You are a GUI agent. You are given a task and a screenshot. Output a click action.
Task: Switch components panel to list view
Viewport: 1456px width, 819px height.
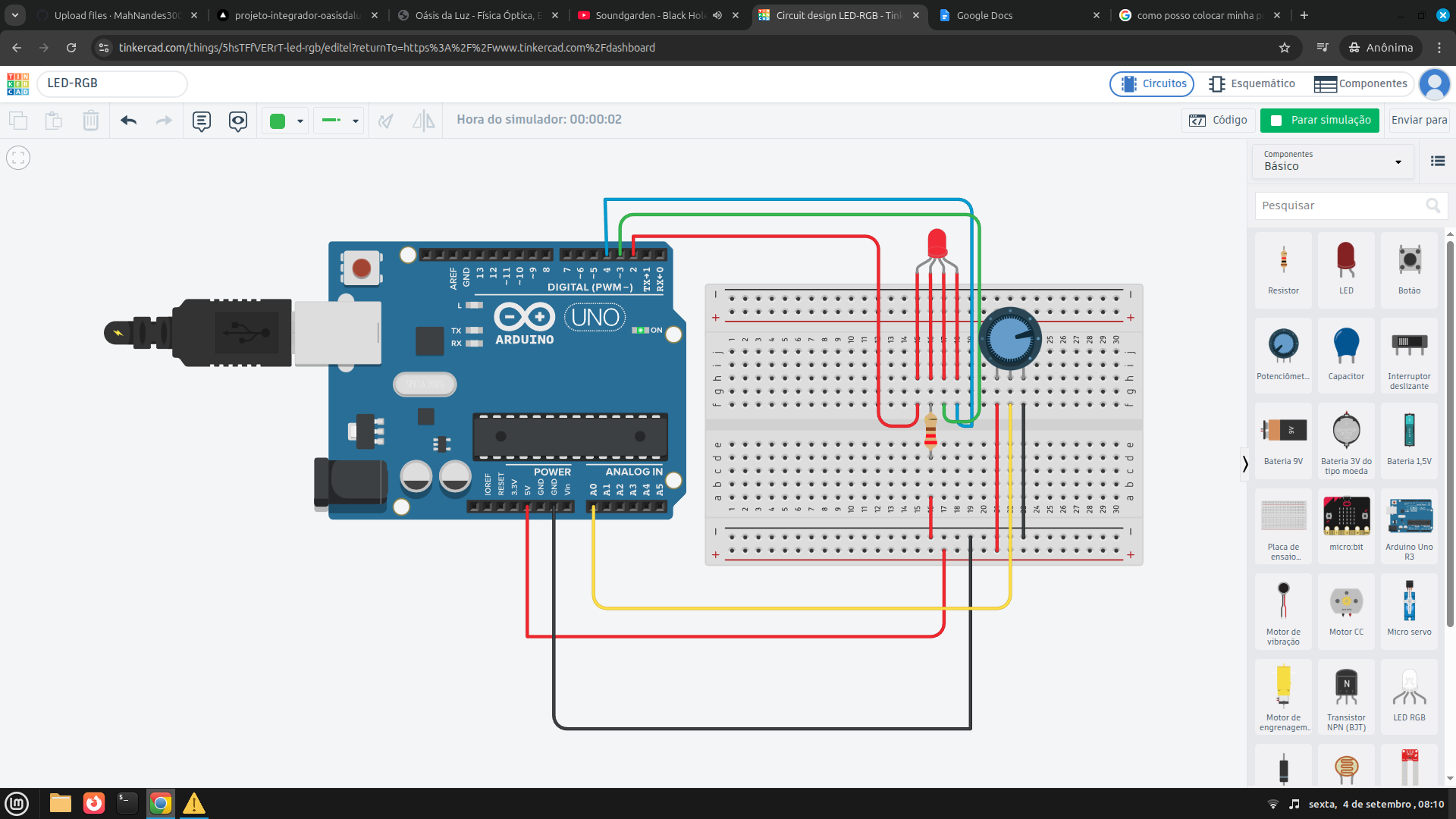coord(1438,161)
